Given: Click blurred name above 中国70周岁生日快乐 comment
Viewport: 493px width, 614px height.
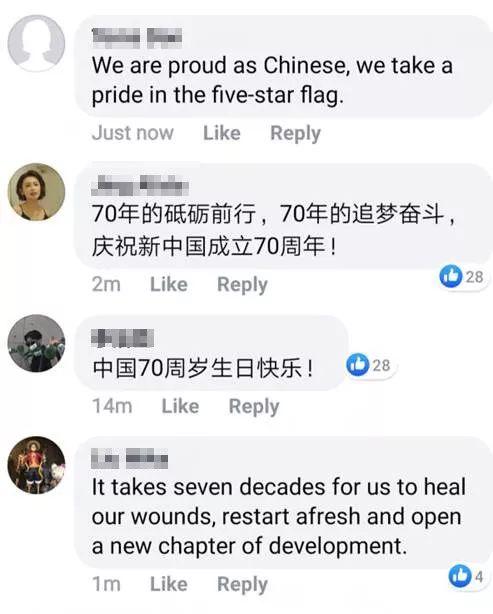Looking at the screenshot, I should coord(123,338).
